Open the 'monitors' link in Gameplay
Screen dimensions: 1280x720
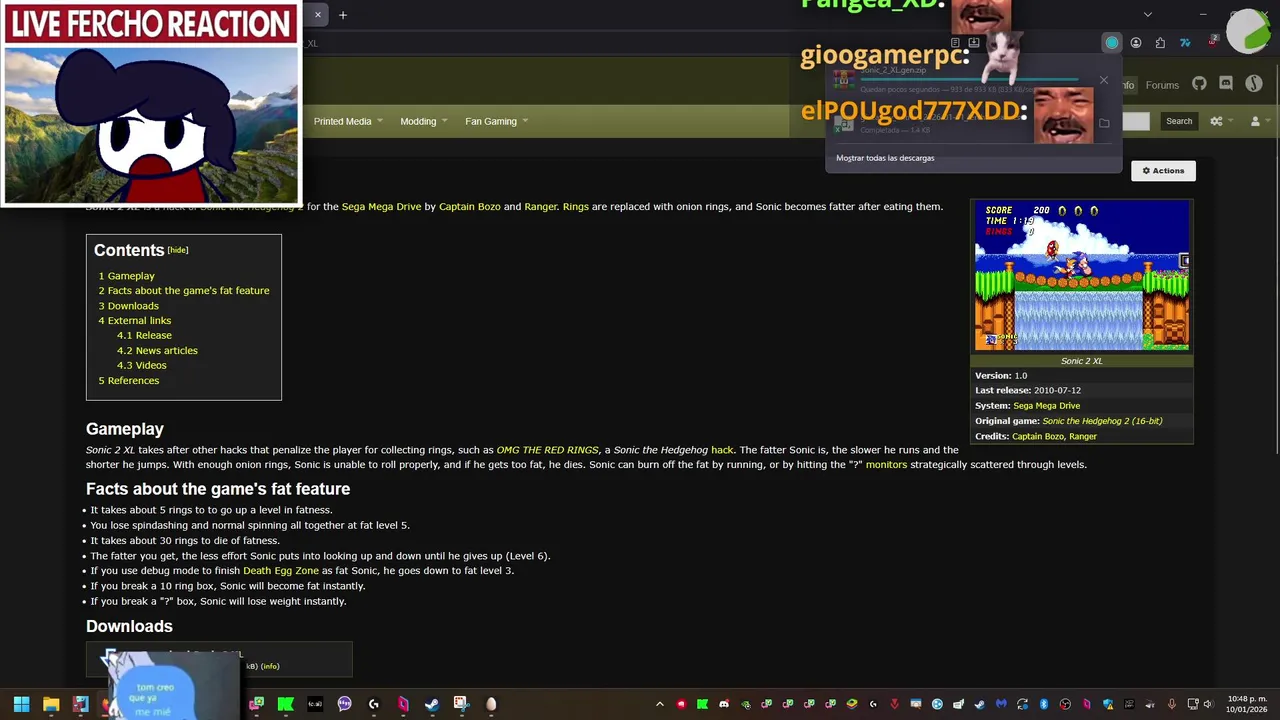coord(886,465)
